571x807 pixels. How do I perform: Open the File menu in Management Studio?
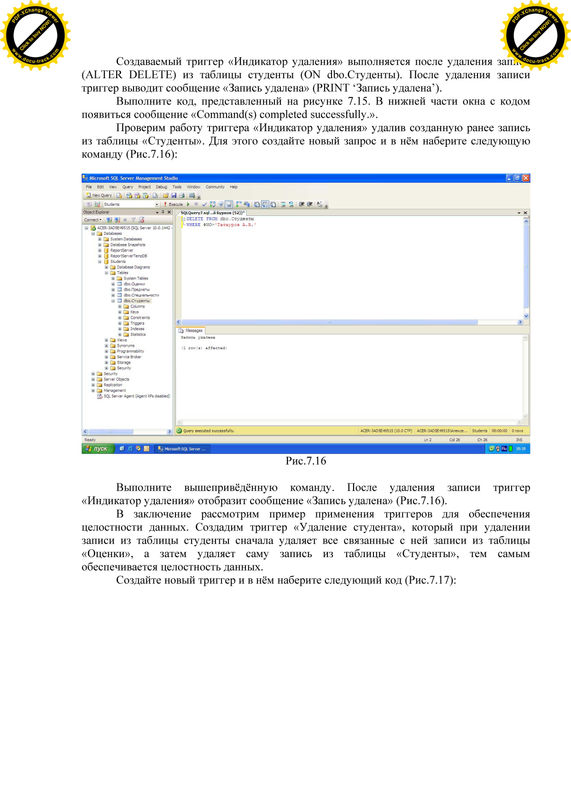89,187
